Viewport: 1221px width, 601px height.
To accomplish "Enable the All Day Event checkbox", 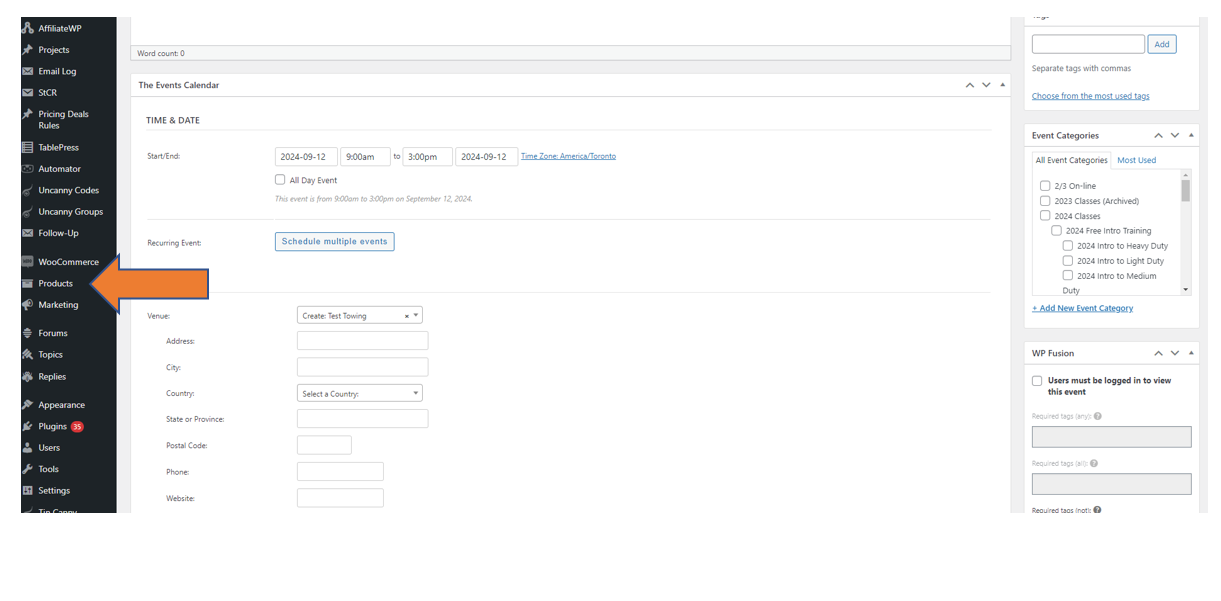I will click(x=280, y=180).
